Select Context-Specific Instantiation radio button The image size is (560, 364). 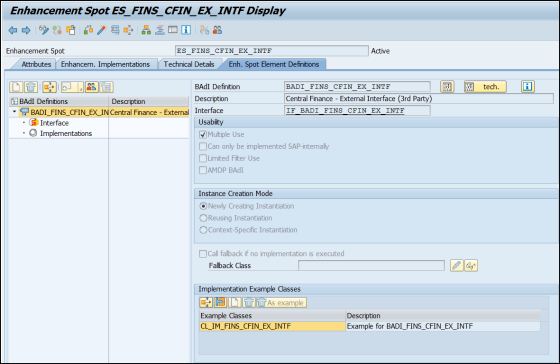pos(203,230)
